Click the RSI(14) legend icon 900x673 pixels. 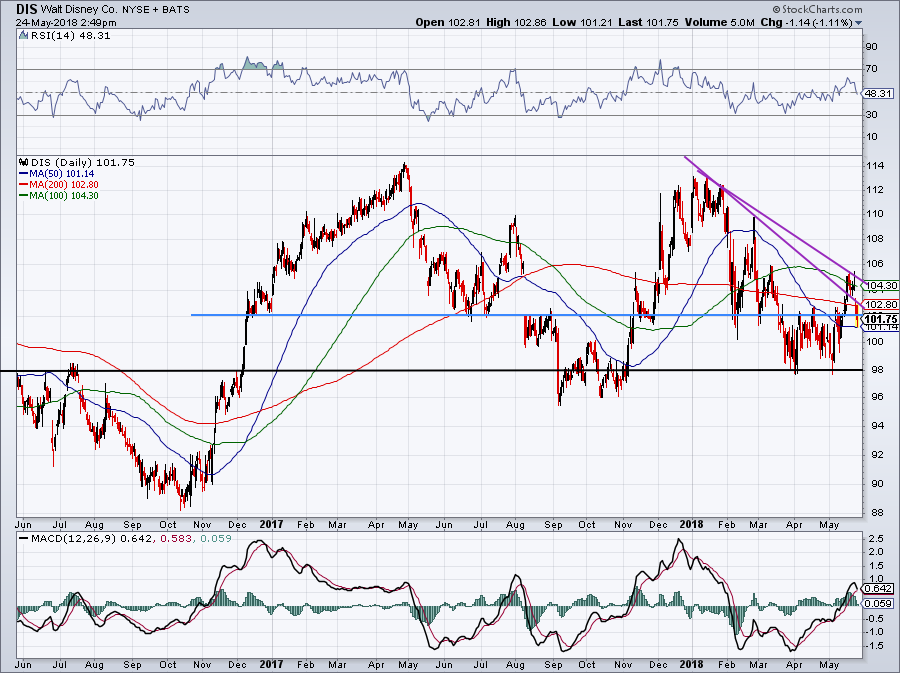click(23, 36)
